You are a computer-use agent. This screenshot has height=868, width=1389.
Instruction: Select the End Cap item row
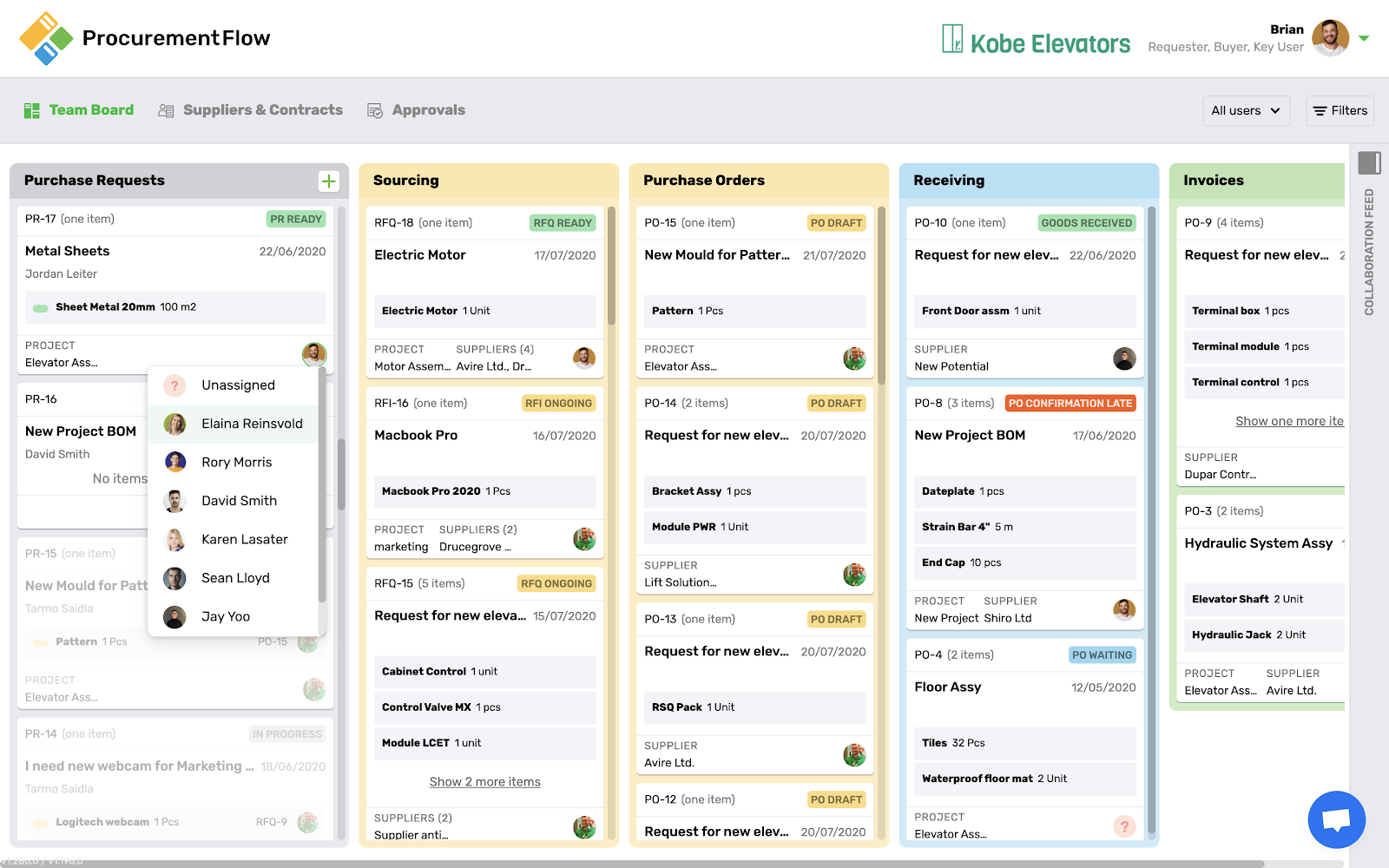pos(1025,562)
